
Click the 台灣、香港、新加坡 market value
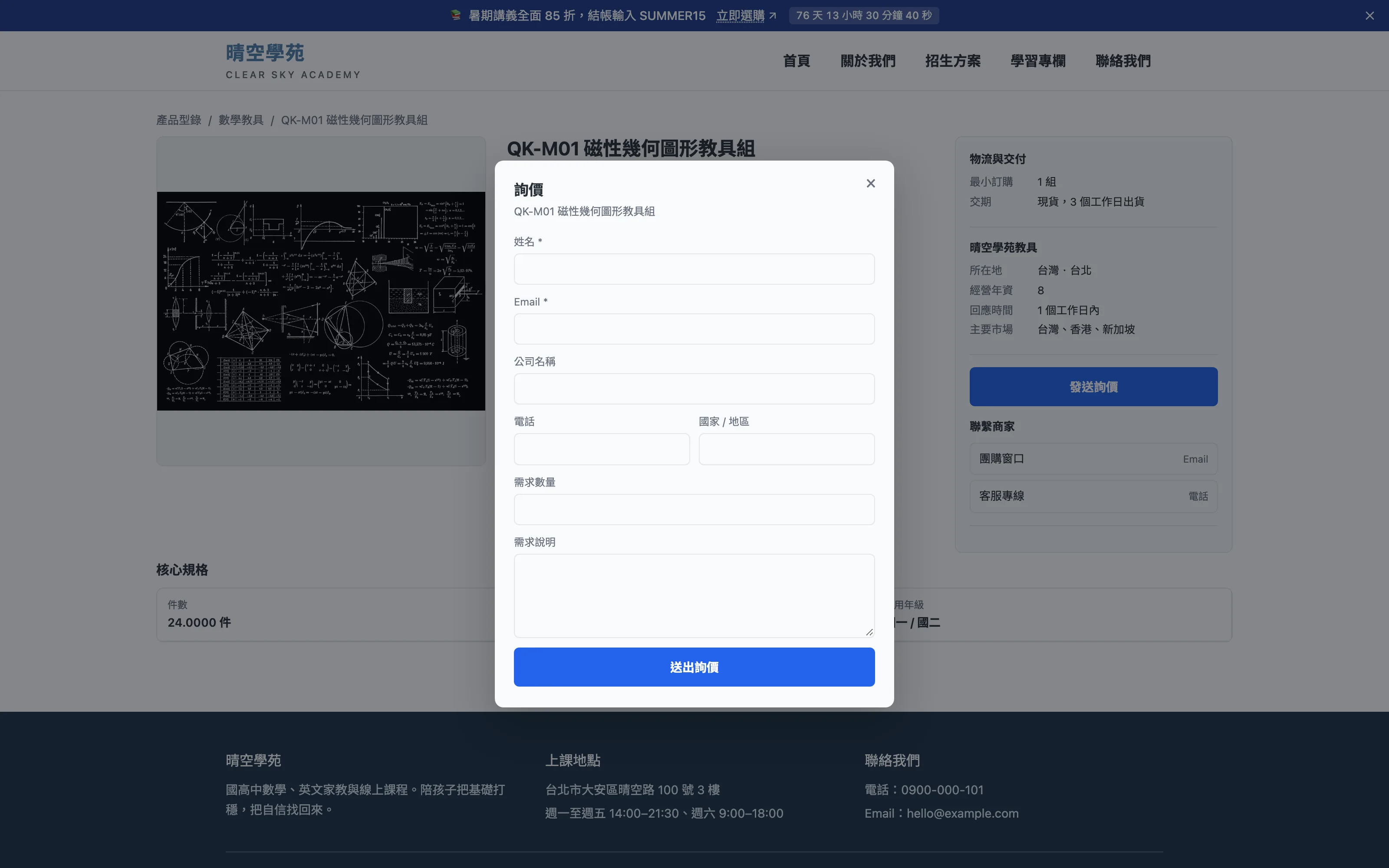[x=1086, y=329]
